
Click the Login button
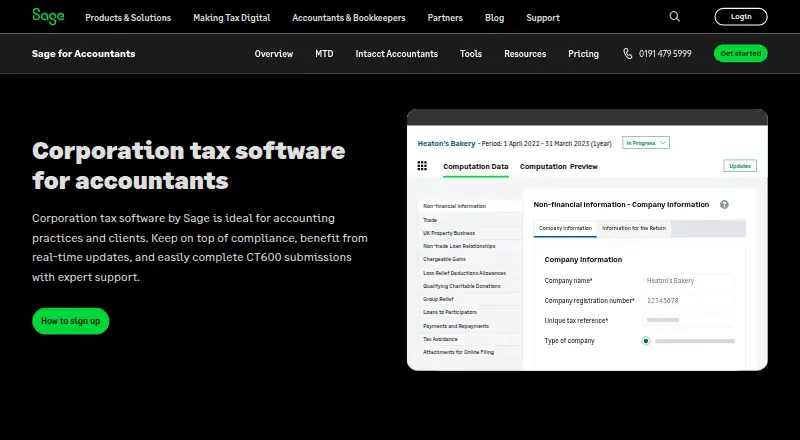coord(741,17)
